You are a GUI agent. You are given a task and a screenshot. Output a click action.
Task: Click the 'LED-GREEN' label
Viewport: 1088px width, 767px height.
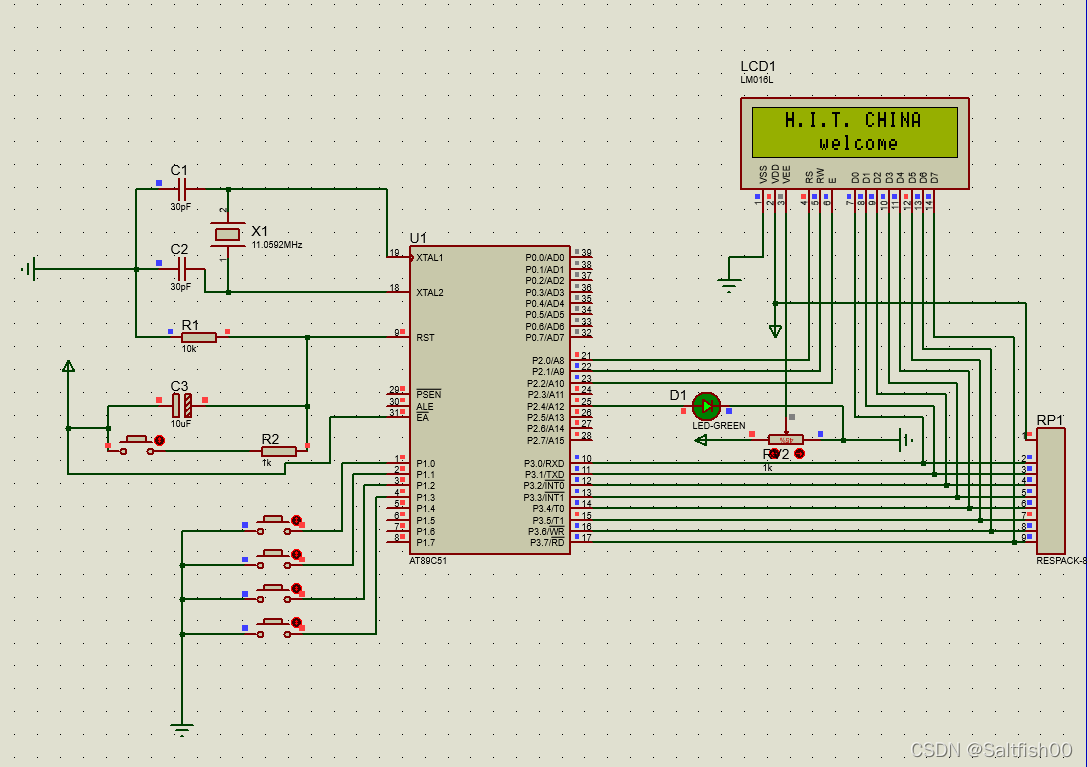tap(719, 425)
